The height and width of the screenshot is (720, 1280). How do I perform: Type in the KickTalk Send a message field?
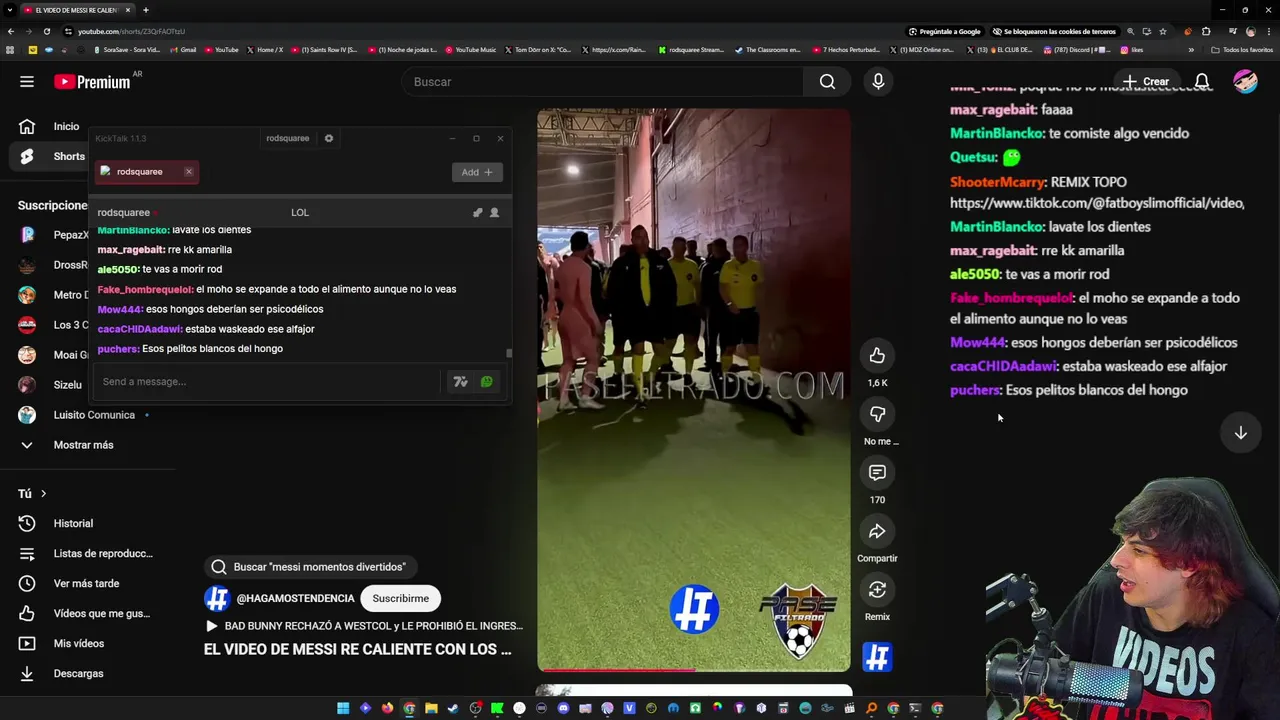click(268, 381)
